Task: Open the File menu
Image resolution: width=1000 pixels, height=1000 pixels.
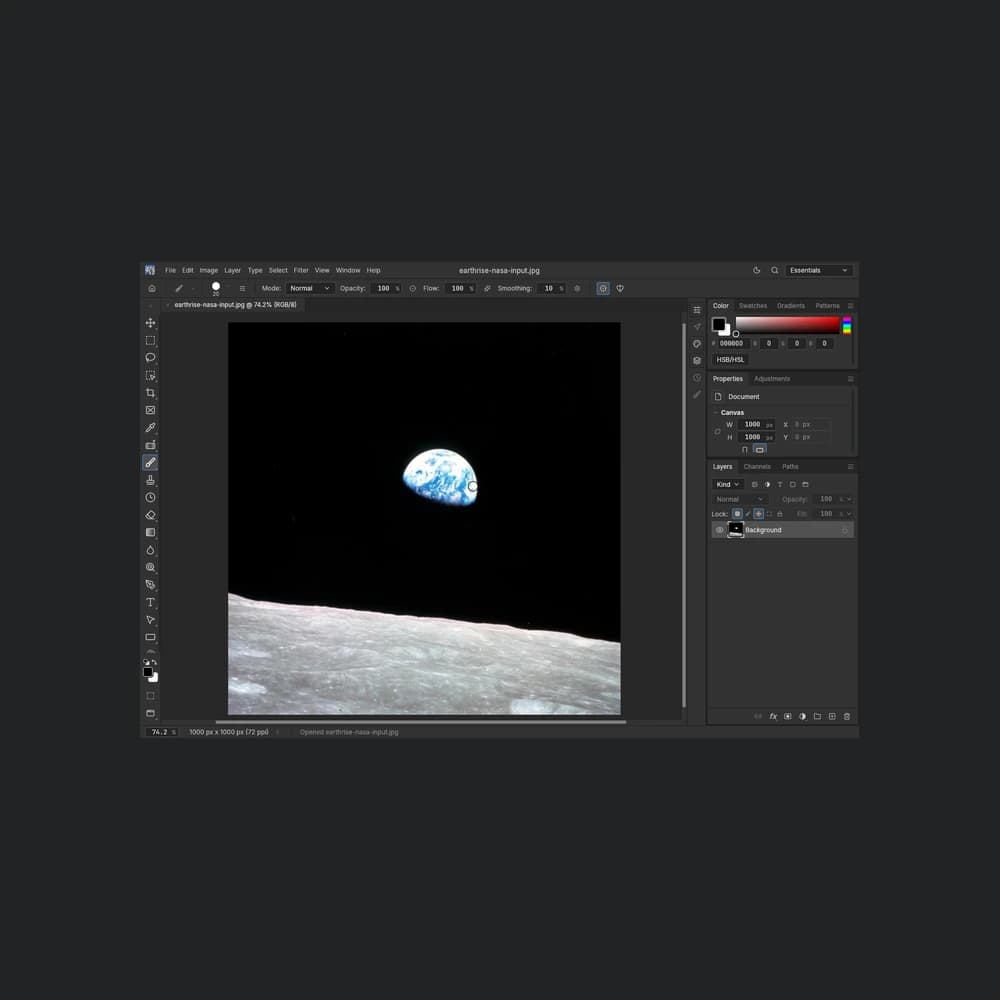Action: coord(170,270)
